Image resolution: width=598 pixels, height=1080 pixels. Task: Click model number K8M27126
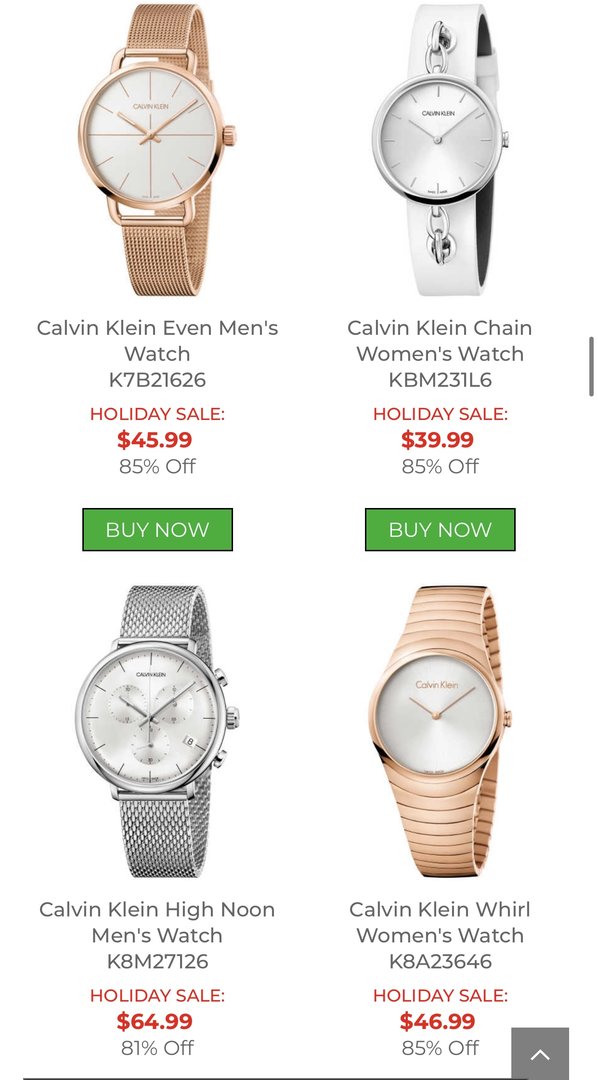158,961
